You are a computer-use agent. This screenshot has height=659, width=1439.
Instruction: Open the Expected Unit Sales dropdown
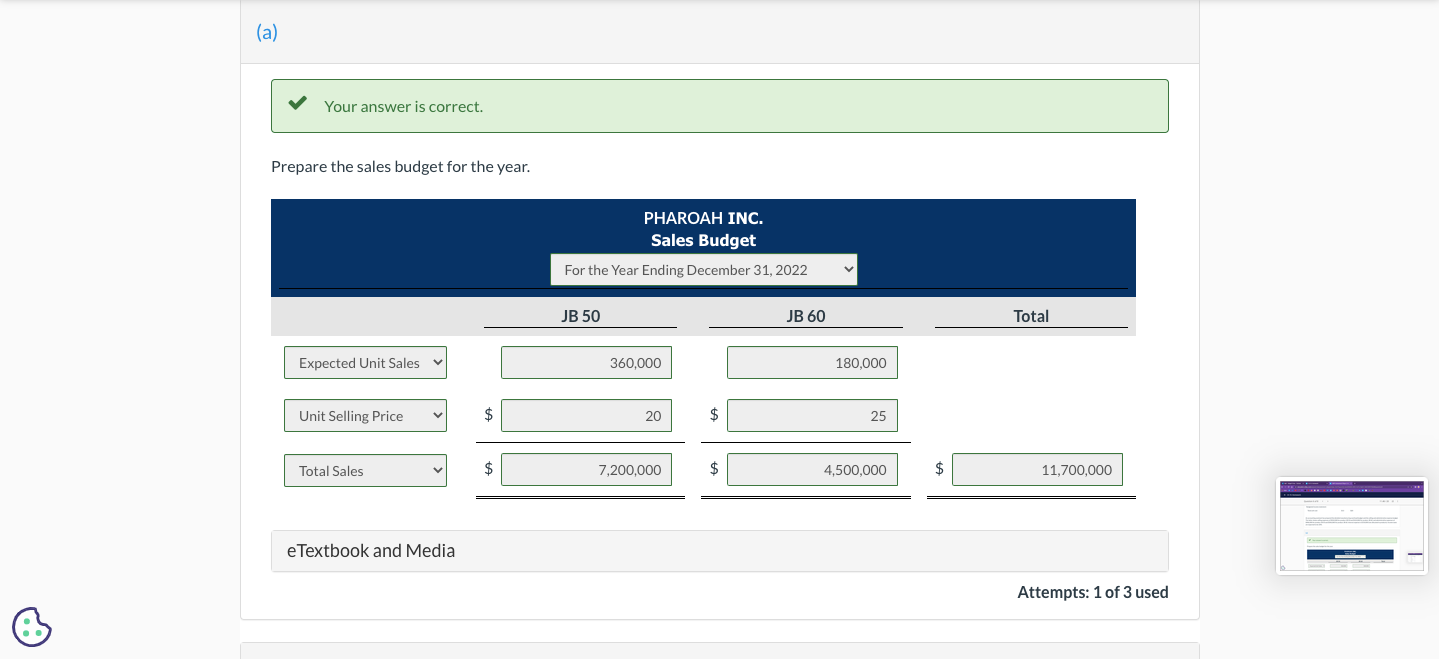366,363
